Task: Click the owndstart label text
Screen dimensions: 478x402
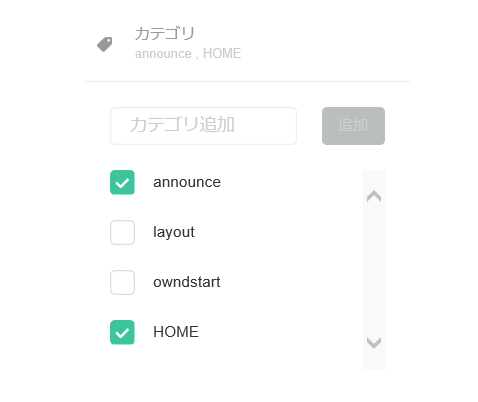Action: (187, 282)
